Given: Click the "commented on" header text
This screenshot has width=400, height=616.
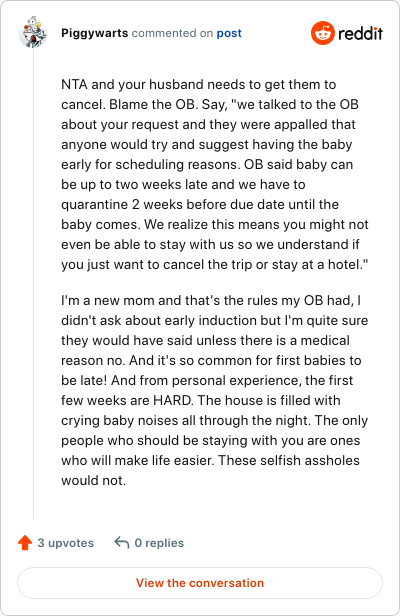Looking at the screenshot, I should 172,33.
